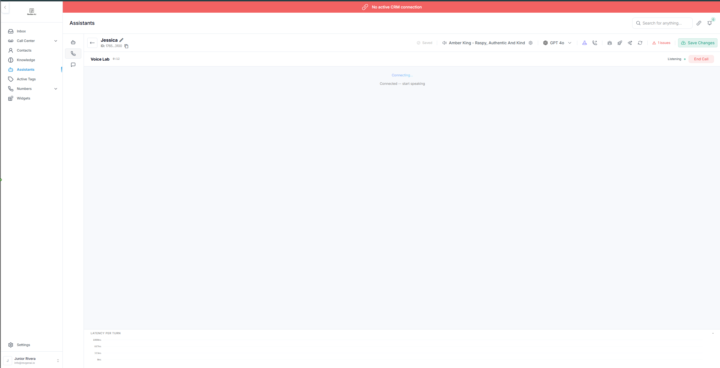The width and height of the screenshot is (720, 368).
Task: Open the Widgets page
Action: (x=23, y=98)
